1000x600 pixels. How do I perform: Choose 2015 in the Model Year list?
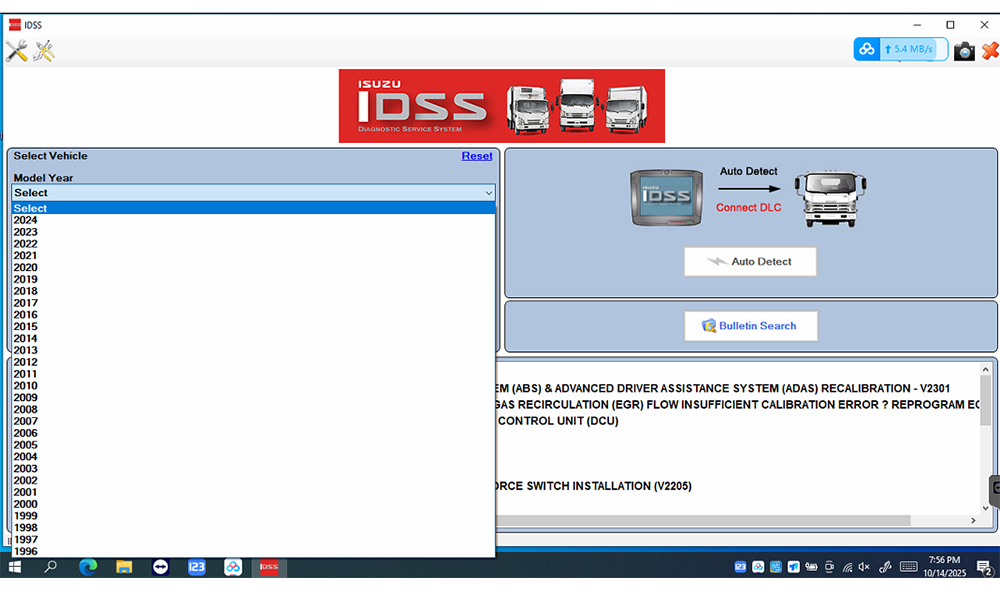26,326
